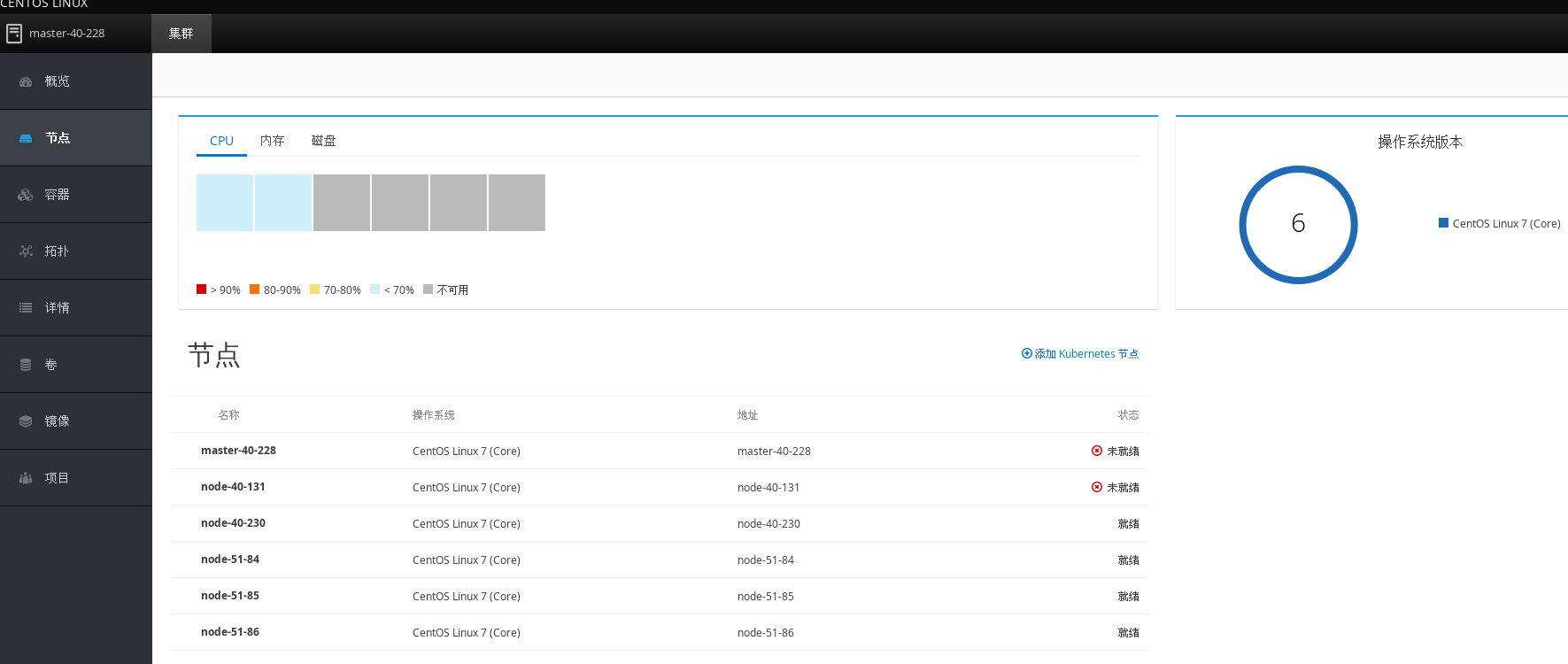
Task: Click the group icon for 项目
Action: point(26,478)
